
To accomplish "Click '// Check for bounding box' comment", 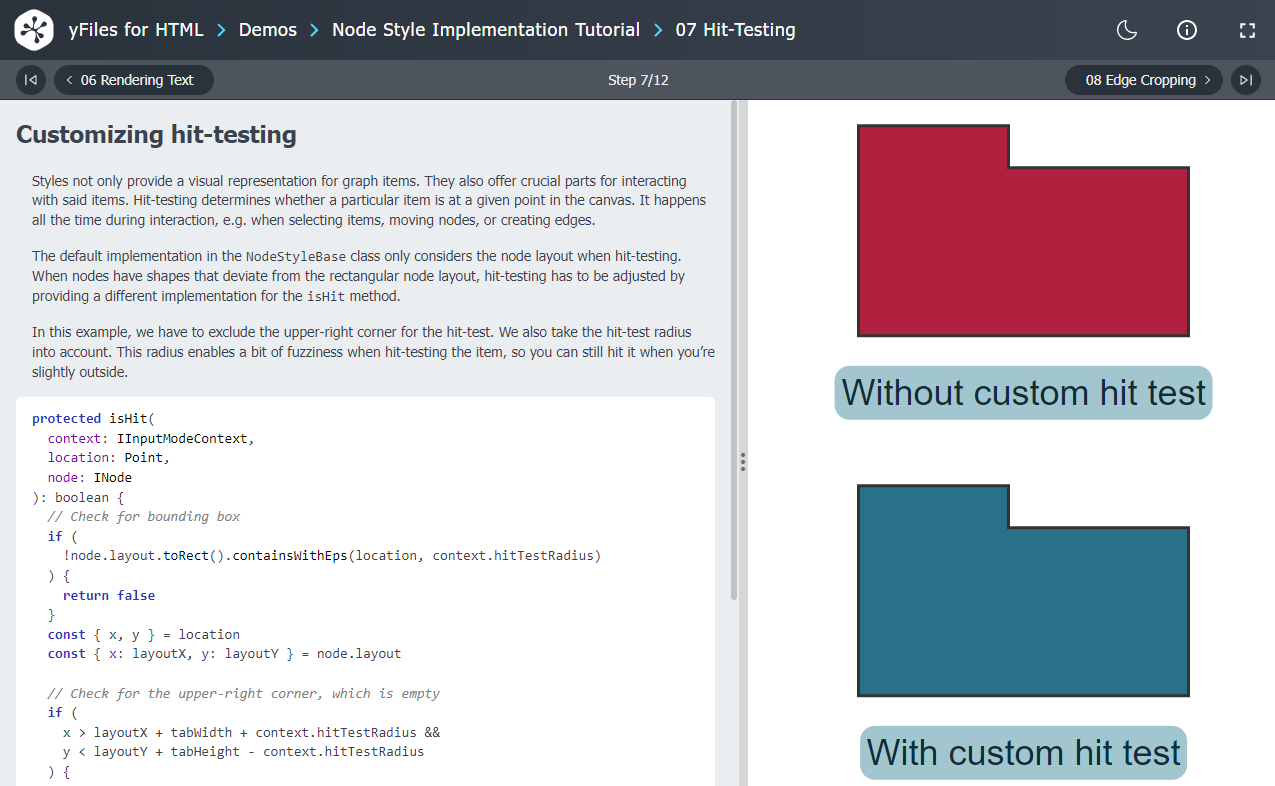I will pos(144,516).
